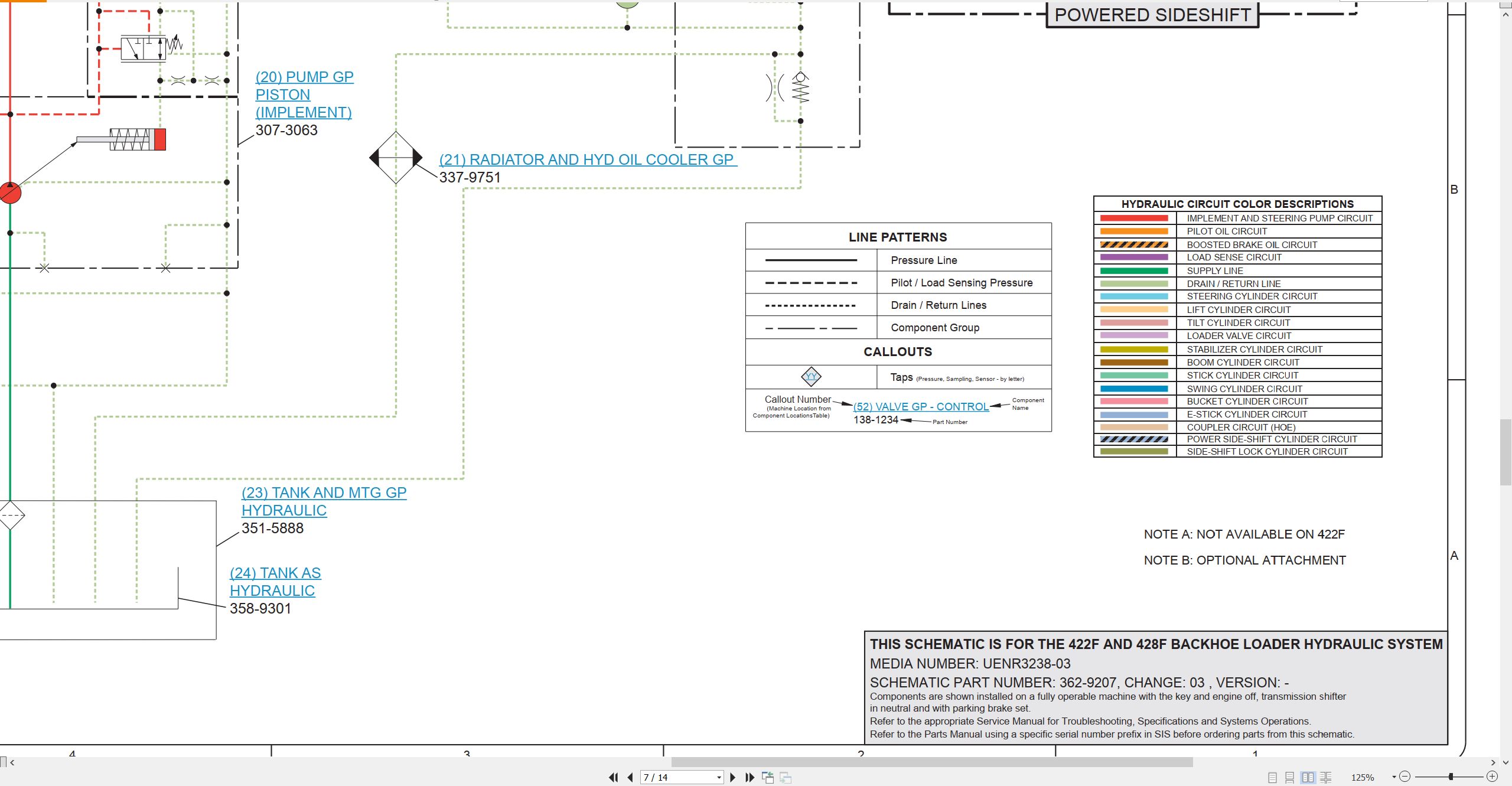Click the blue Swing Cylinder Circuit swatch

point(1134,389)
